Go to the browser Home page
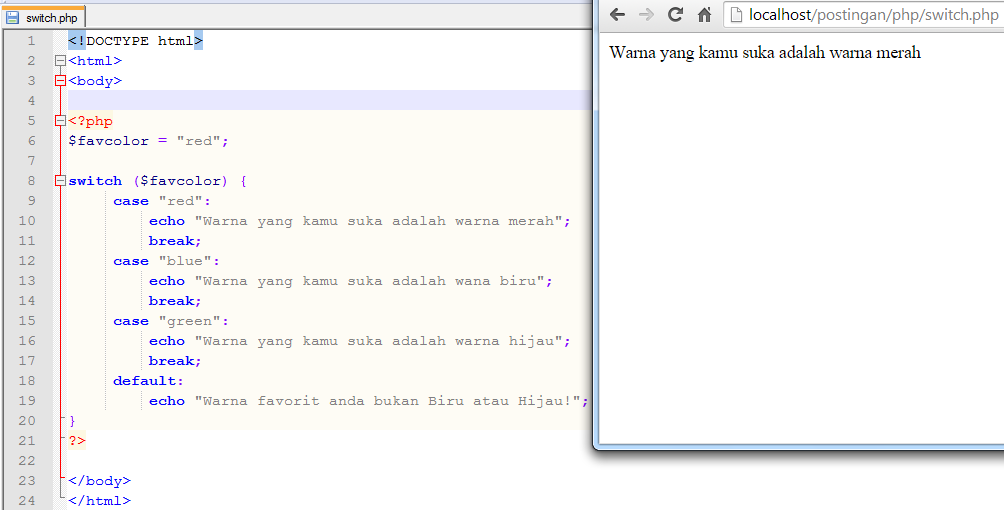 tap(704, 14)
